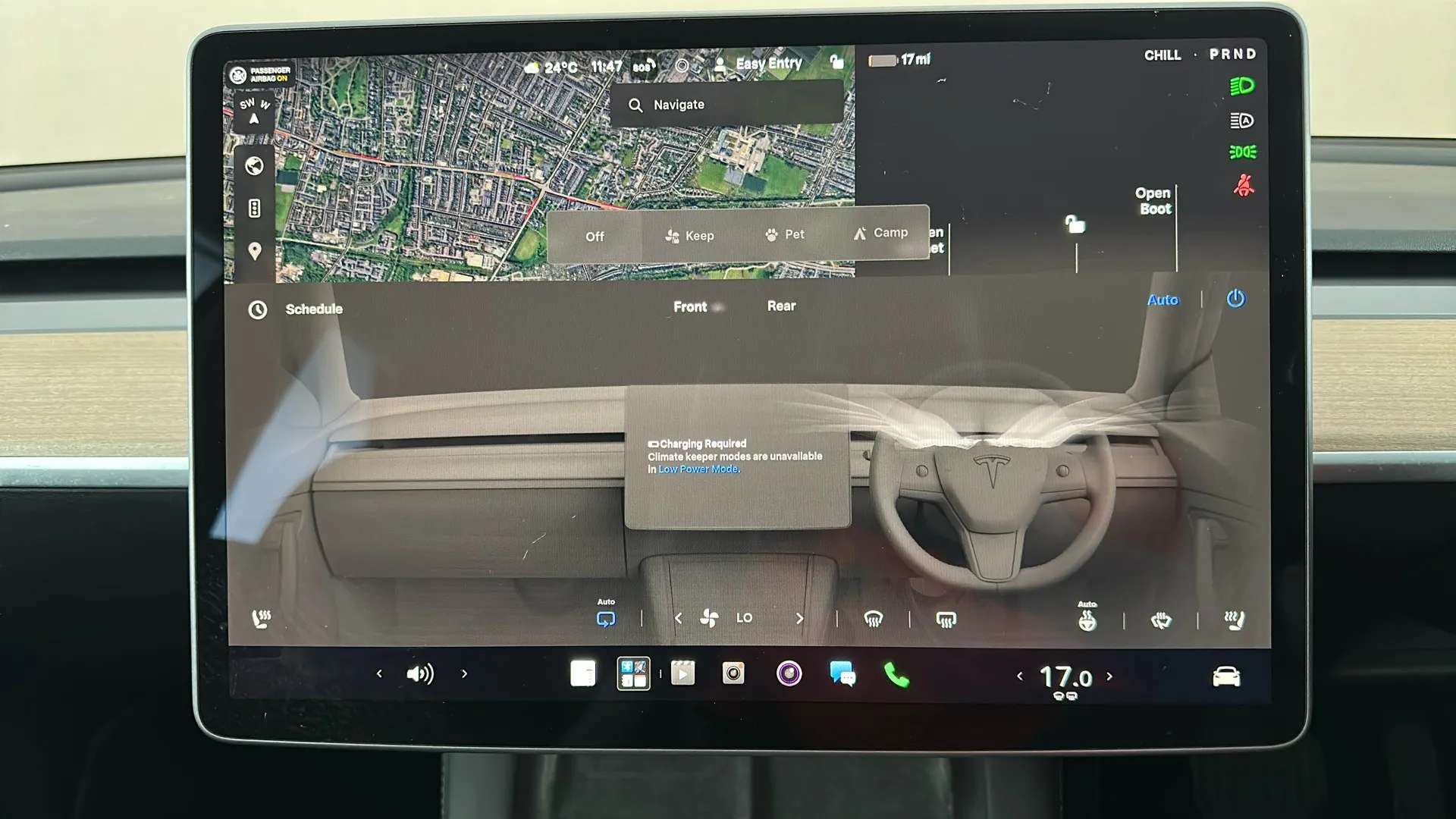
Task: Lower the volume with left arrow
Action: 379,673
